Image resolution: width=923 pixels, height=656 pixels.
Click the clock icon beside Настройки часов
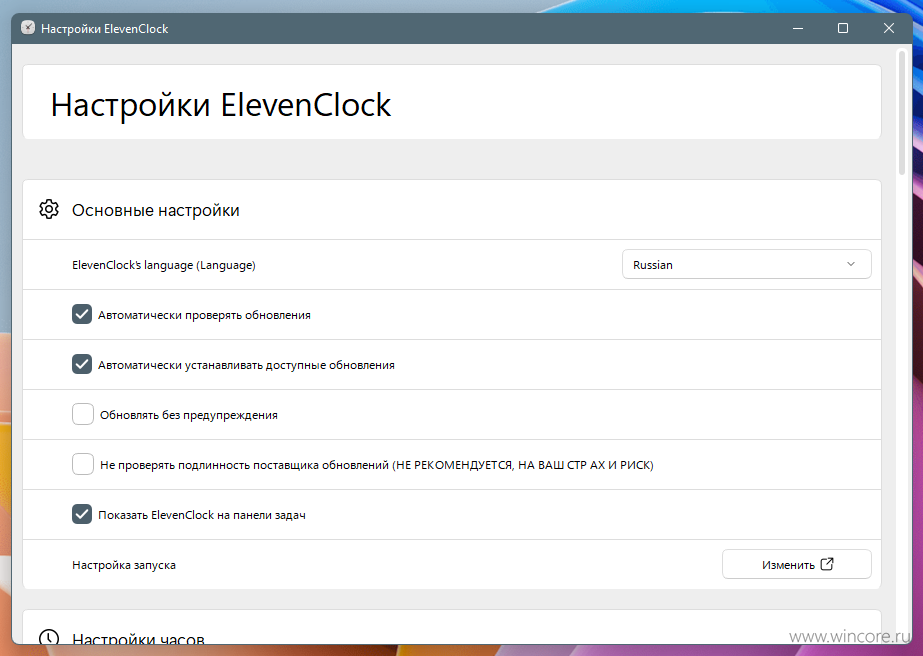49,638
